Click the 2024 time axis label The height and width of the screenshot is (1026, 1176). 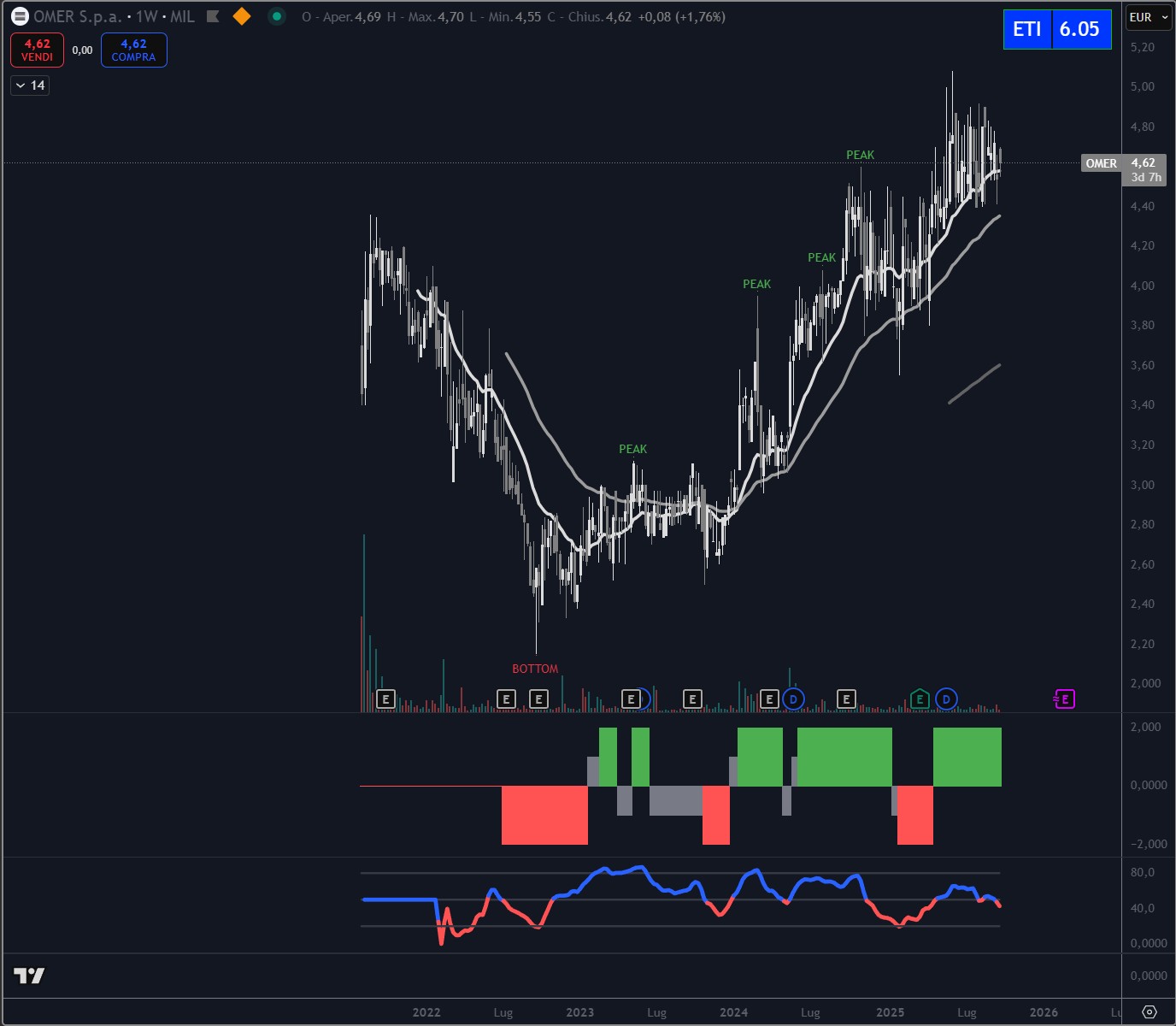click(x=733, y=1012)
